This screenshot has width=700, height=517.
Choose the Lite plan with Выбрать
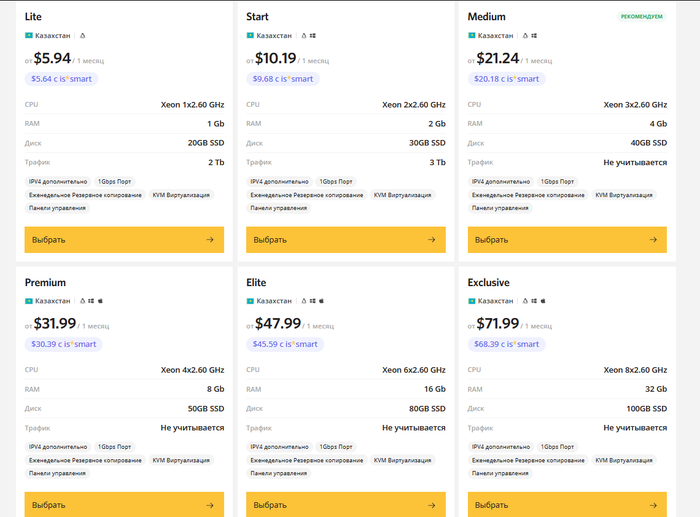(123, 240)
